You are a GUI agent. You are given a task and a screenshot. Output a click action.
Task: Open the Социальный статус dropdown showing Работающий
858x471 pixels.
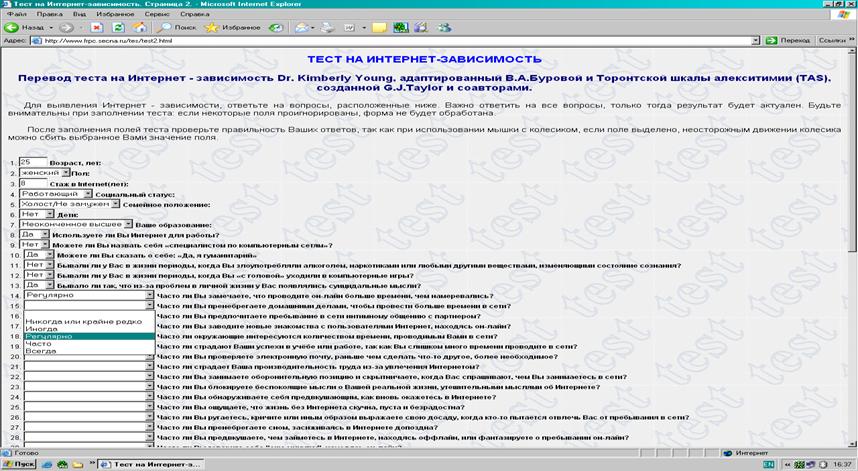(x=56, y=194)
